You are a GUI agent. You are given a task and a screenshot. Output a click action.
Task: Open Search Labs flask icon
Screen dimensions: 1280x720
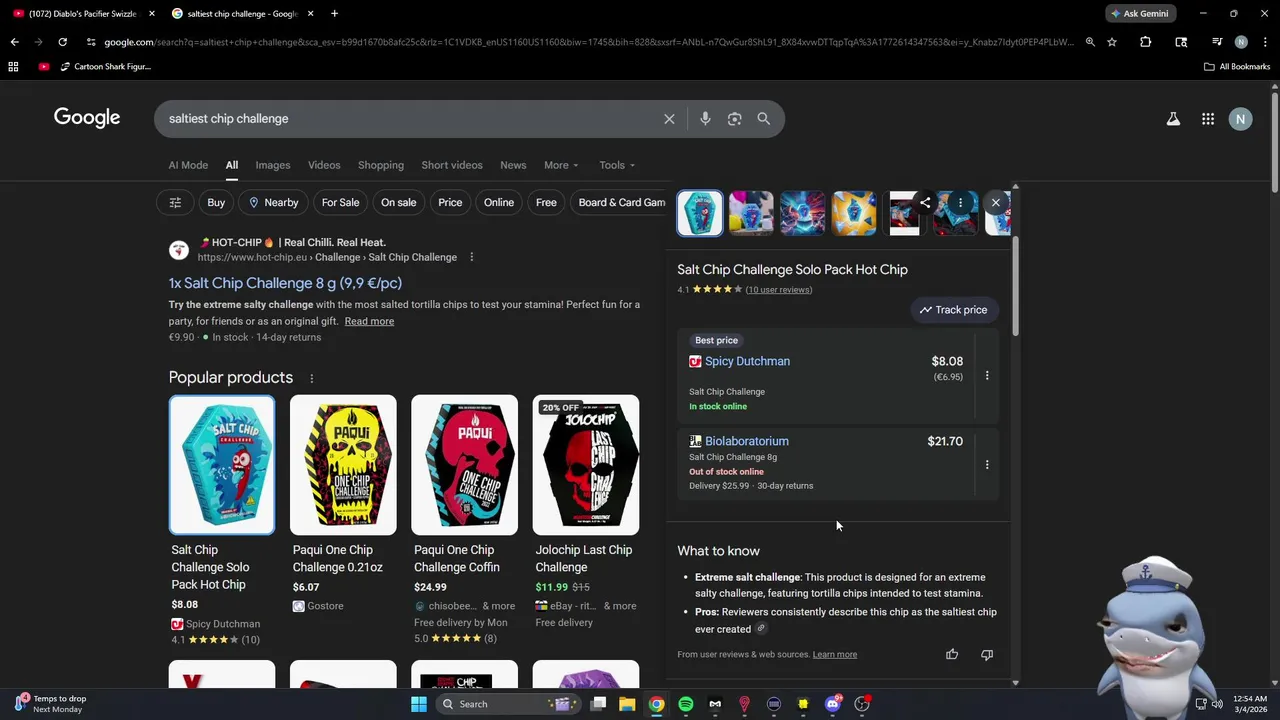click(x=1173, y=119)
